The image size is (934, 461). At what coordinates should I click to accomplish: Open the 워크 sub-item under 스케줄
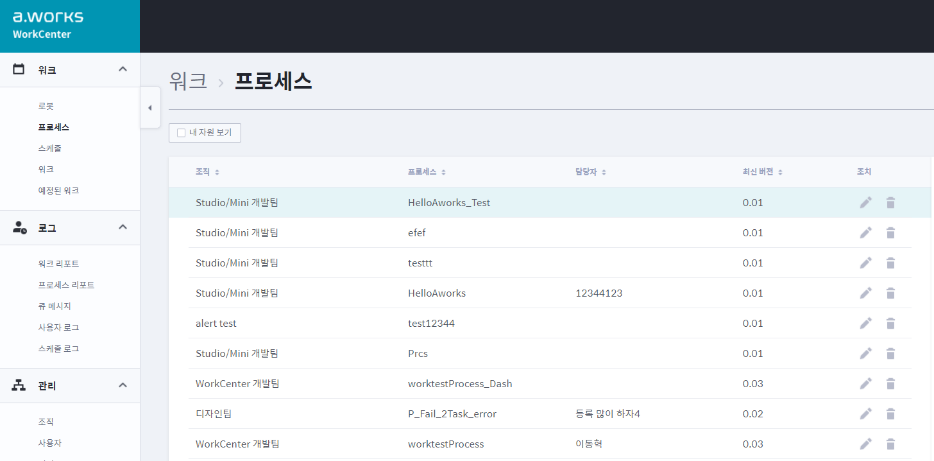click(46, 169)
